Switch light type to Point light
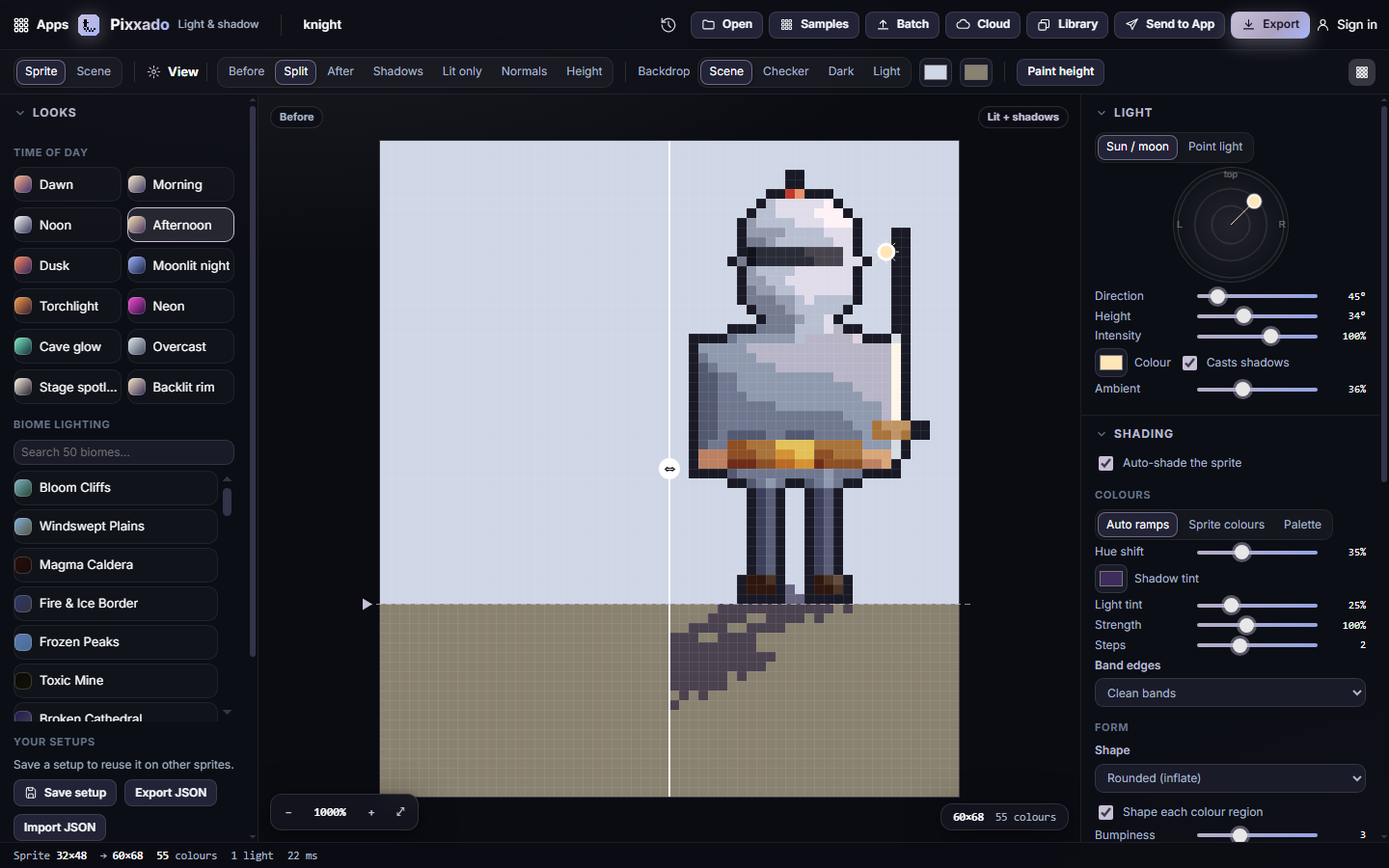 click(x=1215, y=147)
